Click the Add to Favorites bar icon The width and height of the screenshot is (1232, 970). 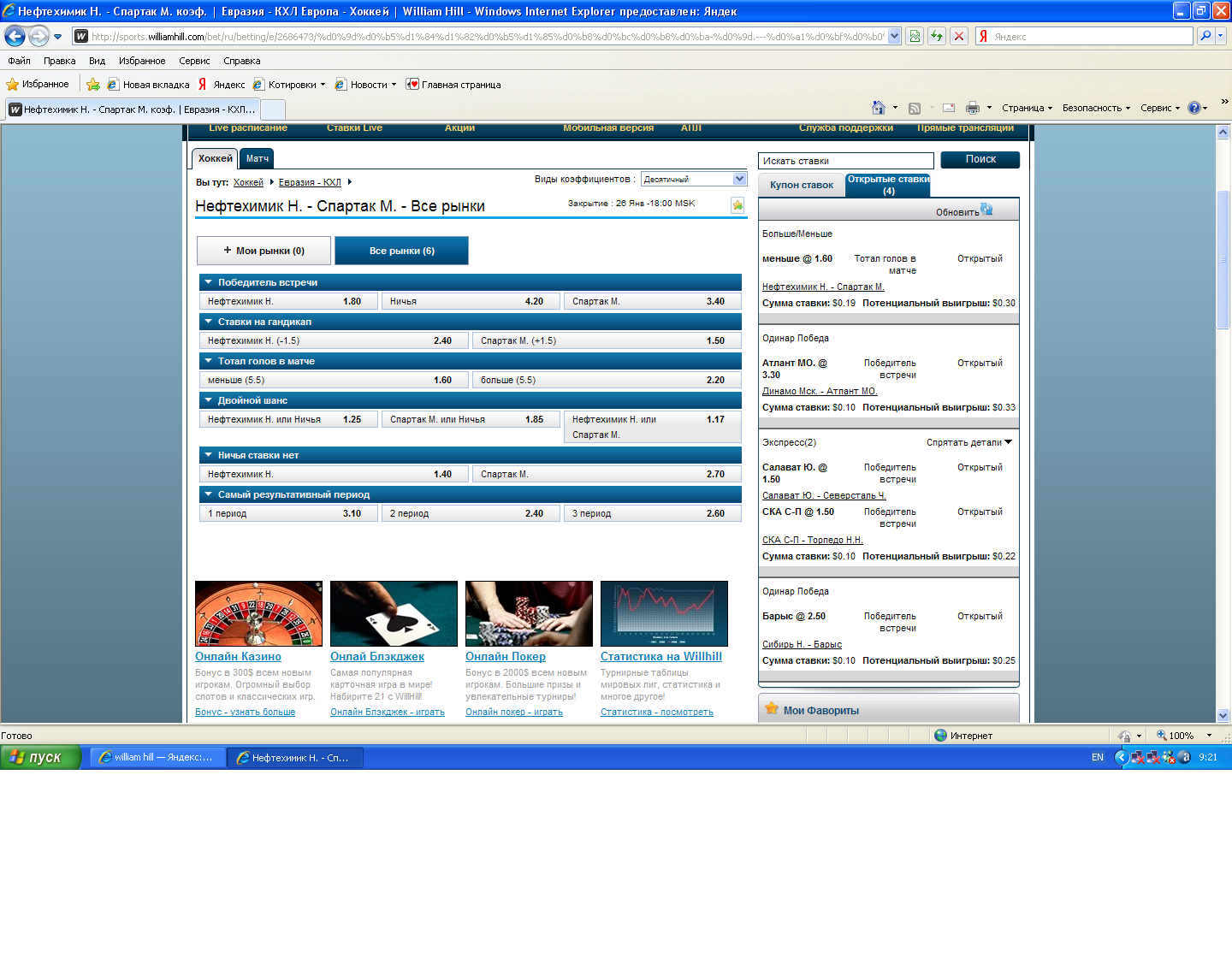(x=93, y=84)
